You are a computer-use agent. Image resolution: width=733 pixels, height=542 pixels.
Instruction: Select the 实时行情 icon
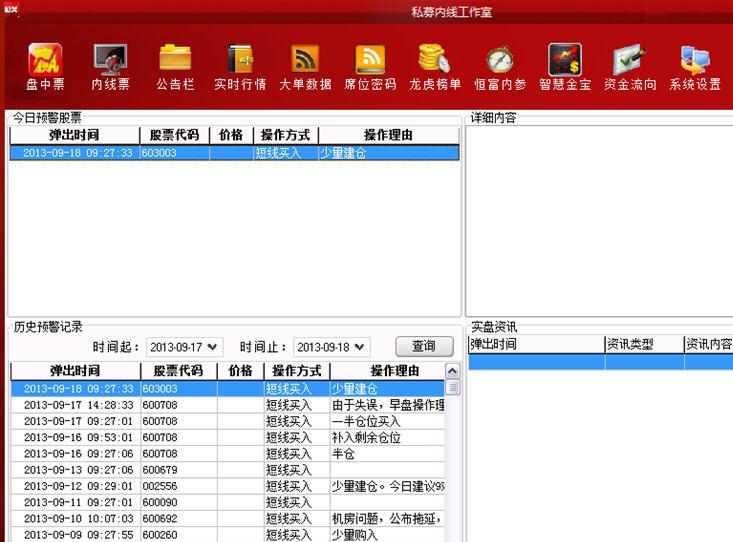240,61
